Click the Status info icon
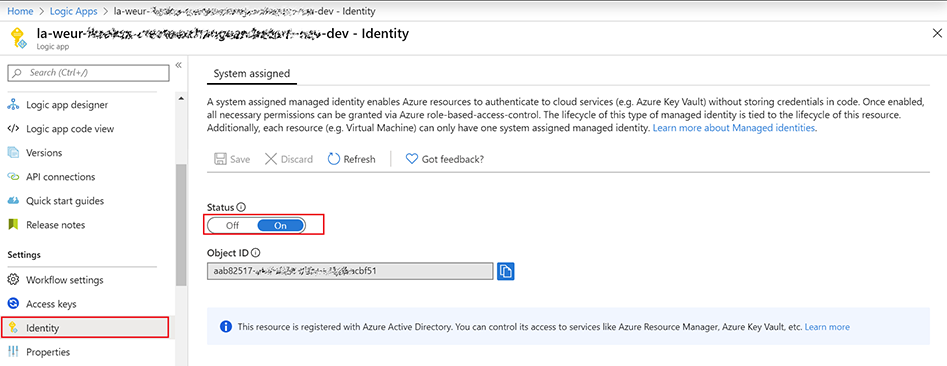Viewport: 947px width, 366px height. click(241, 207)
